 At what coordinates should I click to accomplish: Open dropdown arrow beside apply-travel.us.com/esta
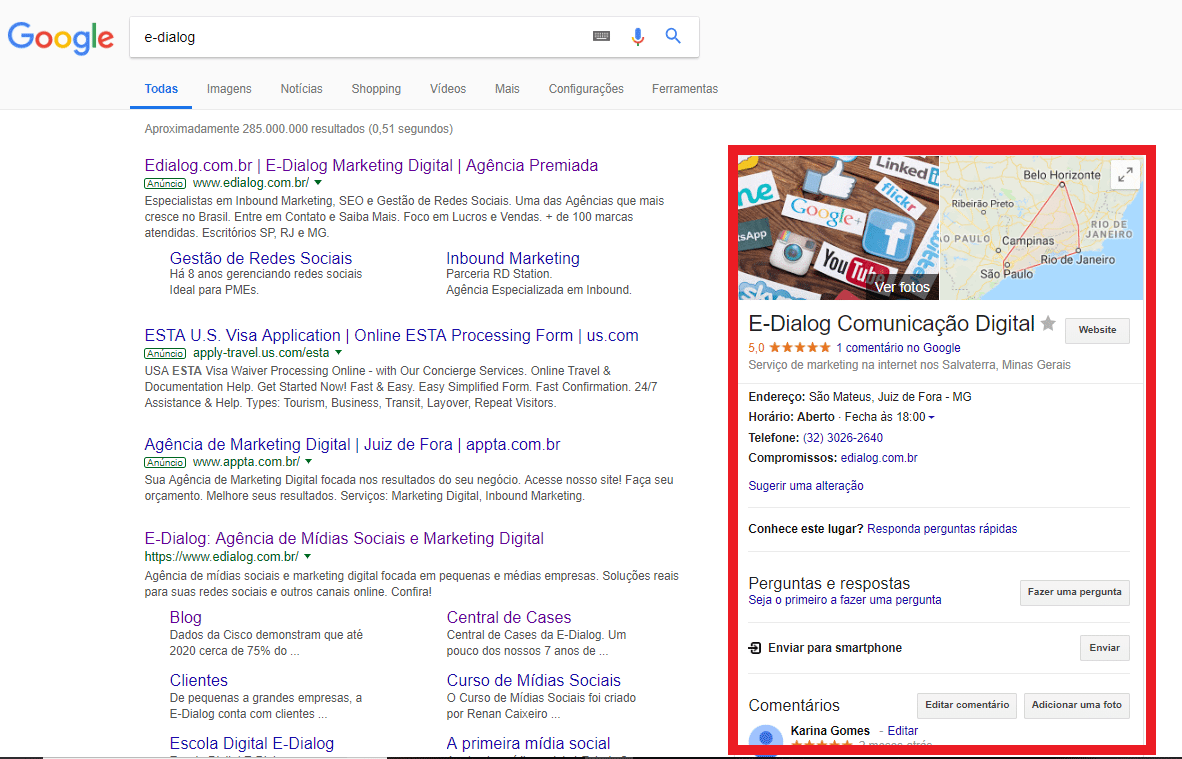coord(338,353)
